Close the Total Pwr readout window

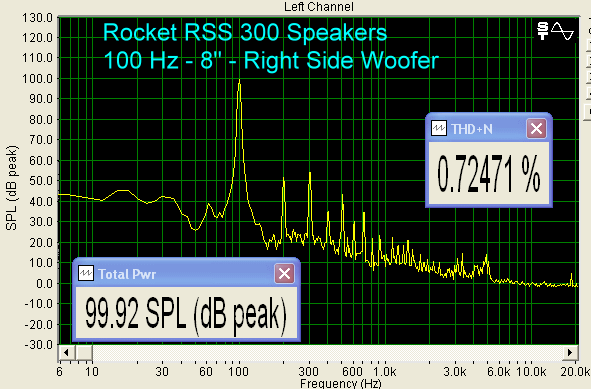pos(284,274)
